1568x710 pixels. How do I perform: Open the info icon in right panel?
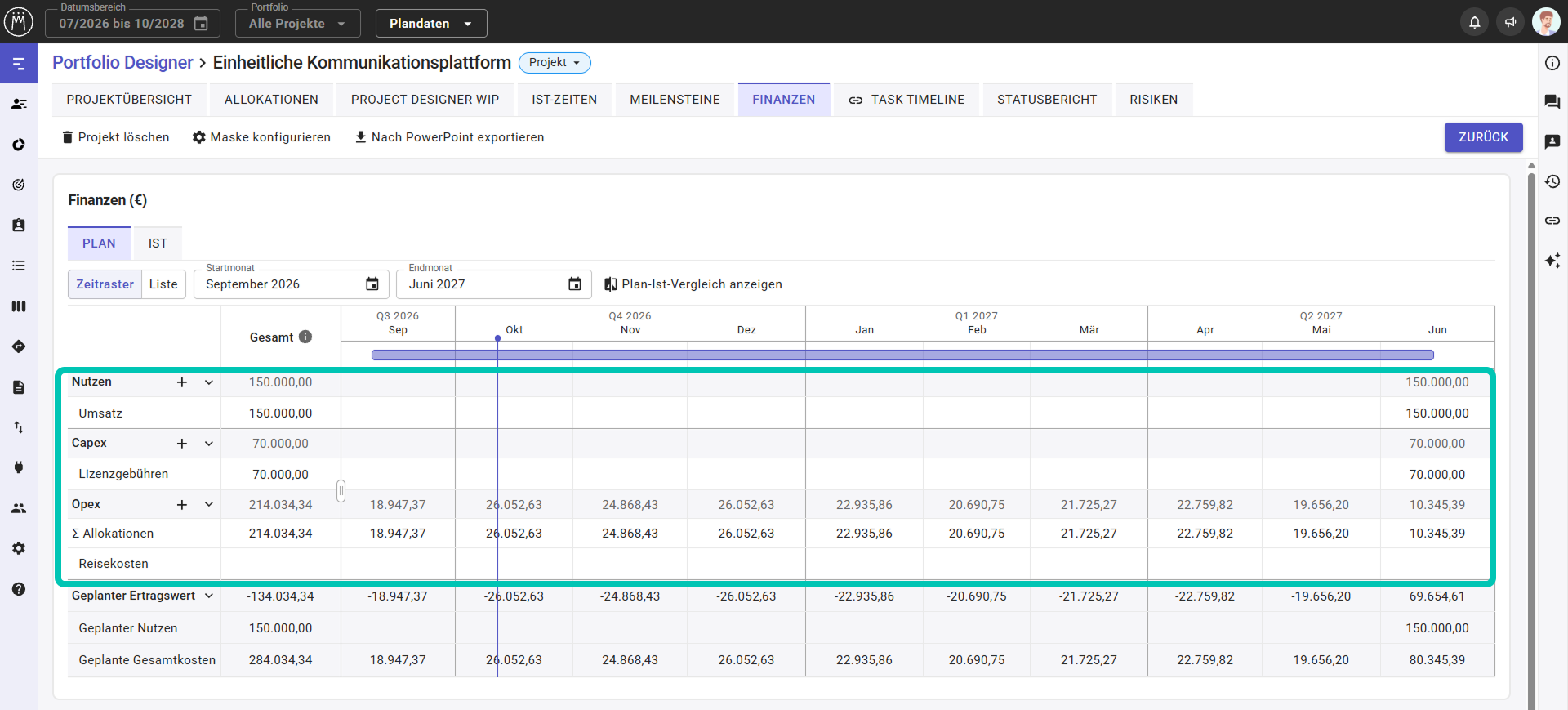(1552, 63)
